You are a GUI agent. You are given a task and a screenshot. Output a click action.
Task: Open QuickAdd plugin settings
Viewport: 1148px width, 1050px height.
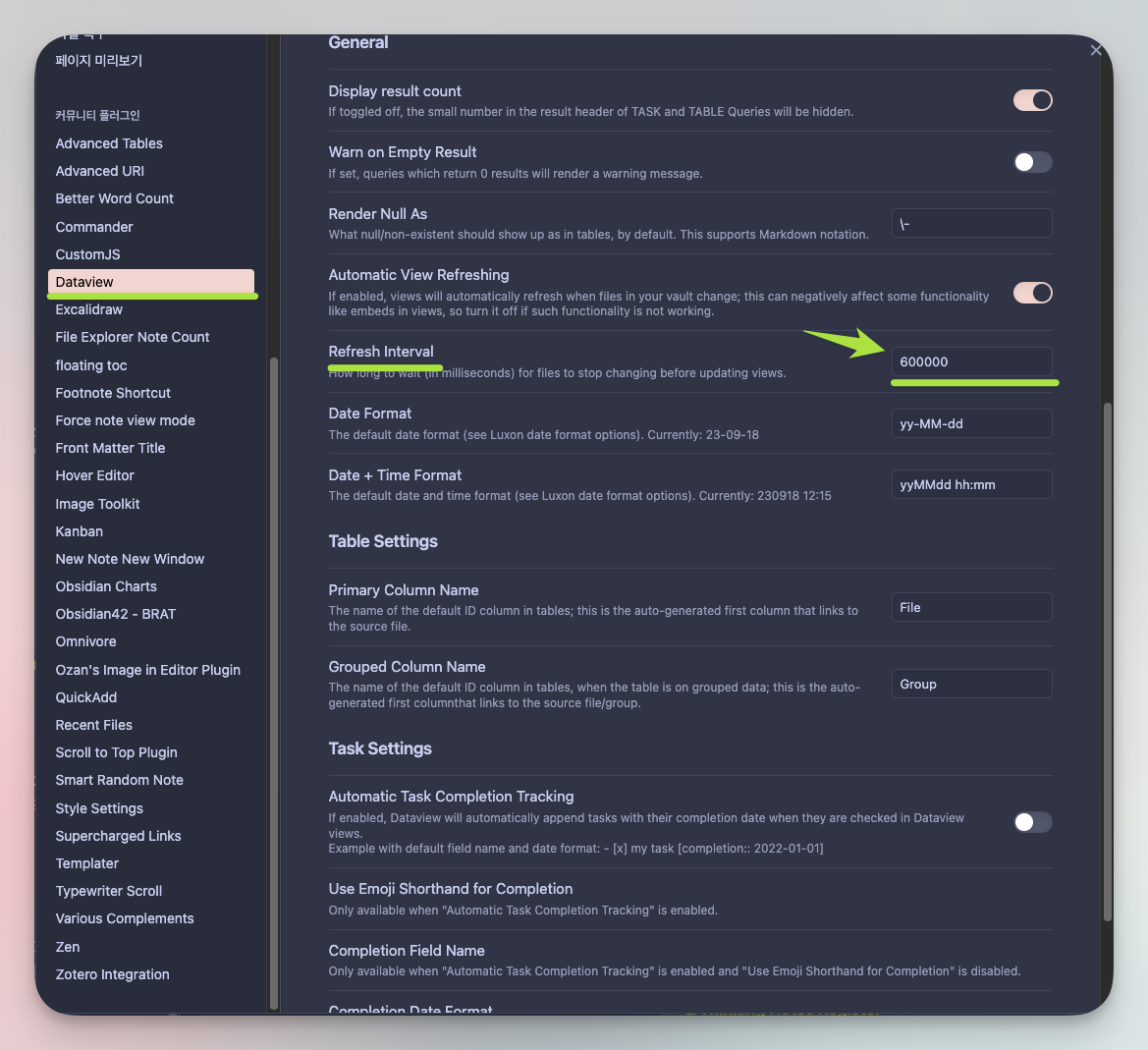(83, 697)
